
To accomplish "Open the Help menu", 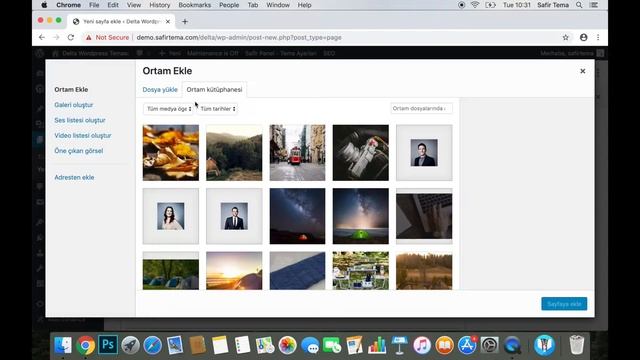I will 304,5.
